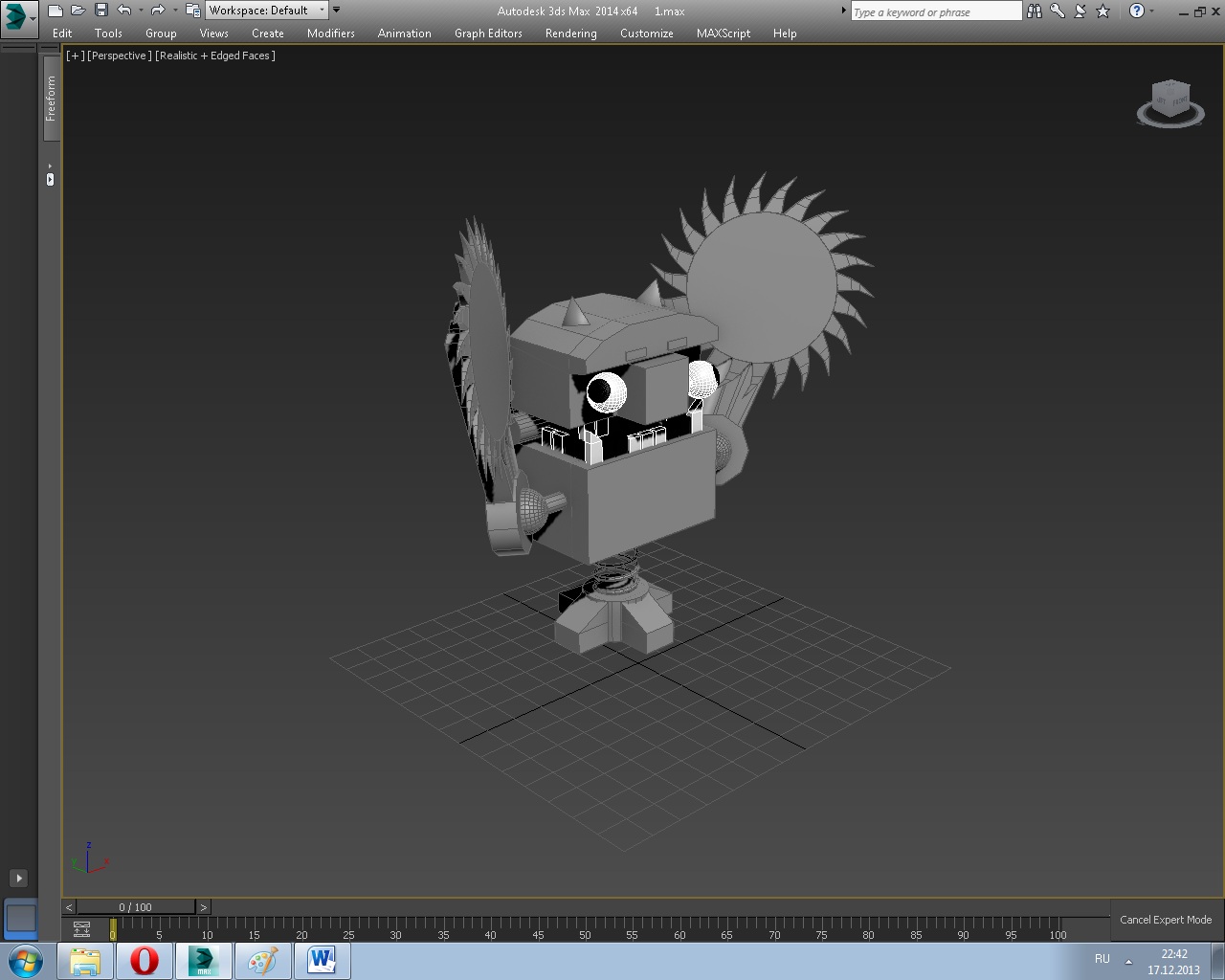Expand the quick access toolbar customize arrow
The height and width of the screenshot is (980, 1225).
click(336, 11)
